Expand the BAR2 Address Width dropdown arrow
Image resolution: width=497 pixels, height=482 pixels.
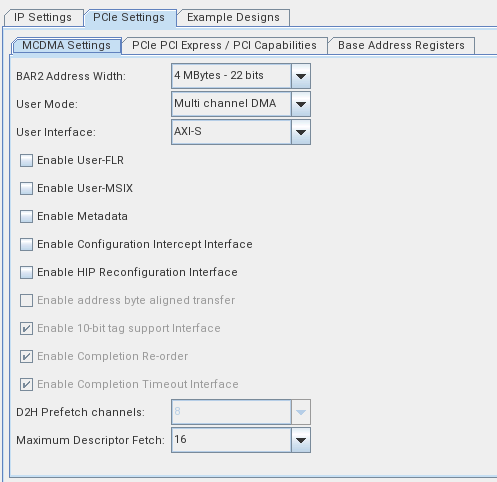[x=301, y=76]
